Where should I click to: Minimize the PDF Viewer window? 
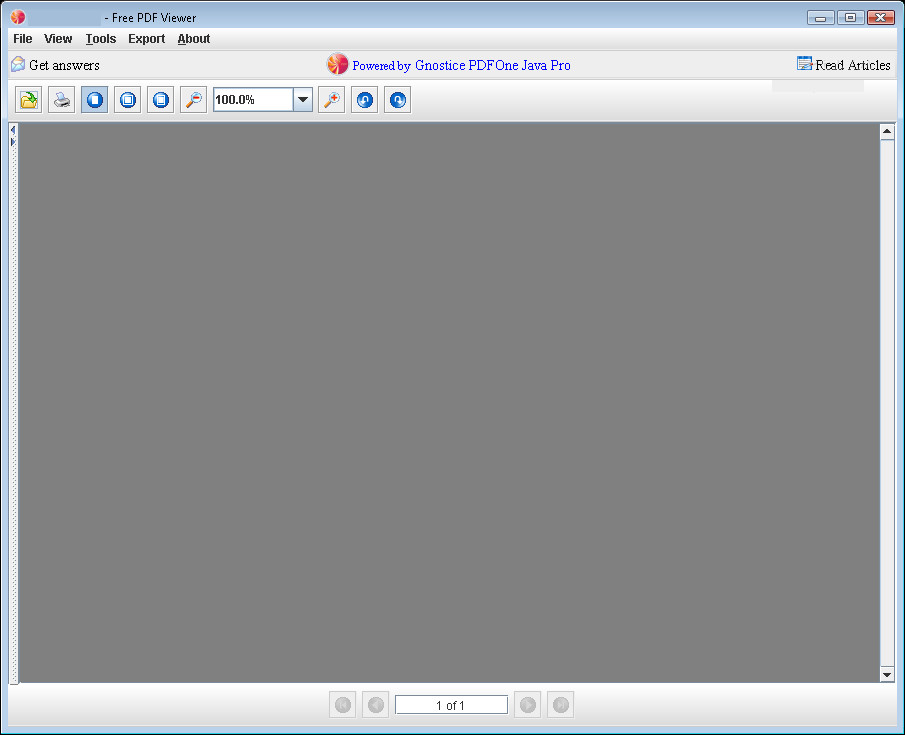[820, 18]
